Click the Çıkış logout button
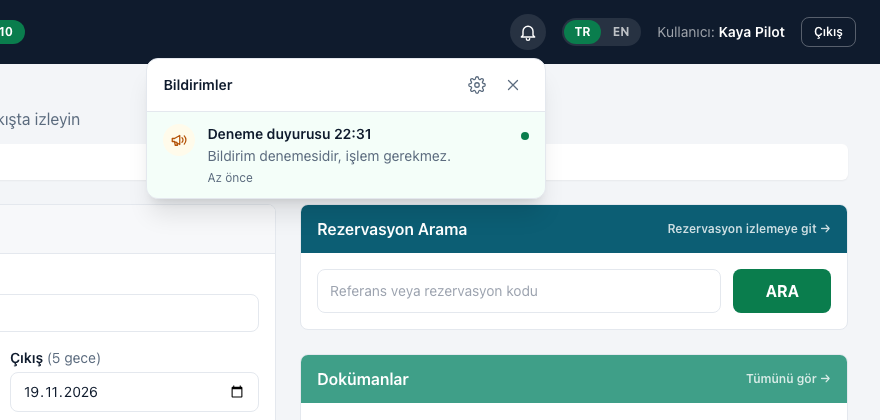Image resolution: width=880 pixels, height=420 pixels. click(828, 32)
